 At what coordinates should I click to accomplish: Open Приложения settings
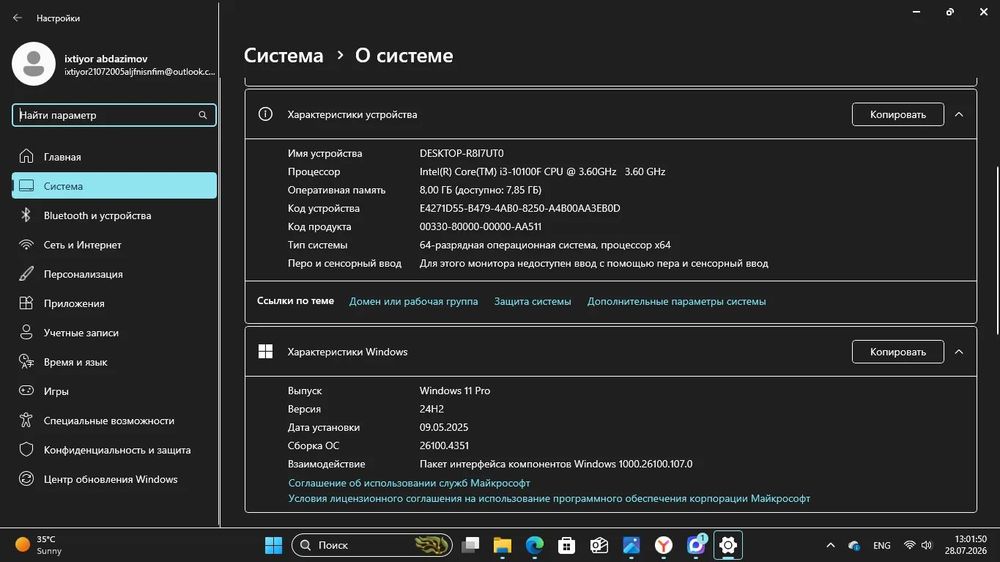(114, 303)
